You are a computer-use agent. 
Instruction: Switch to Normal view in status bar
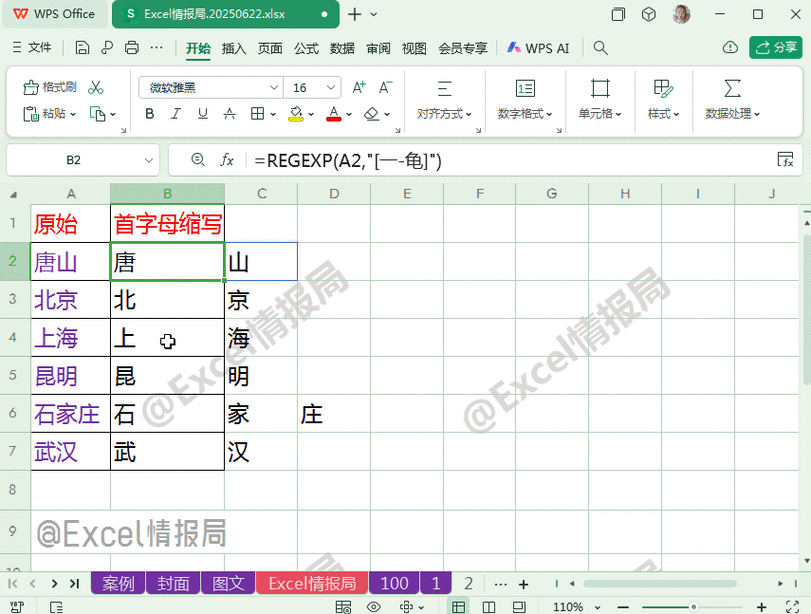pyautogui.click(x=458, y=607)
